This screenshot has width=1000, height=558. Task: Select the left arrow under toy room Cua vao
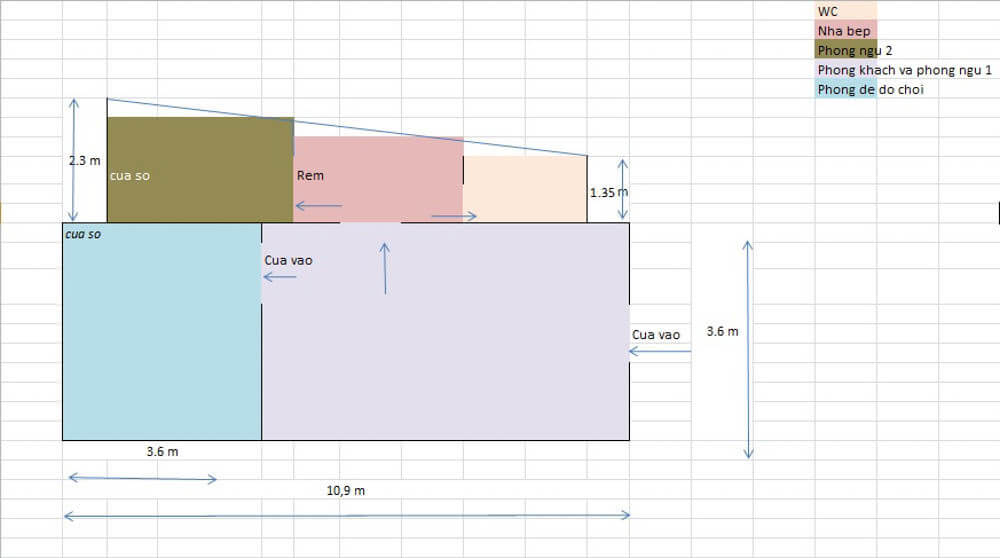coord(280,277)
